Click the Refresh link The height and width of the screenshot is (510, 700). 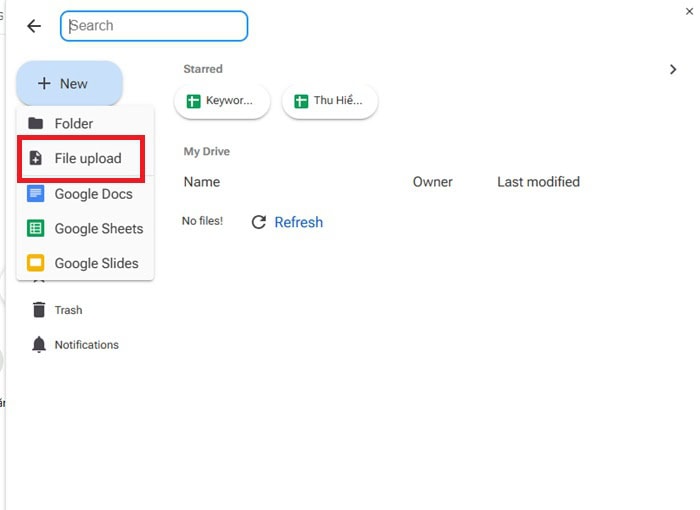click(x=299, y=222)
